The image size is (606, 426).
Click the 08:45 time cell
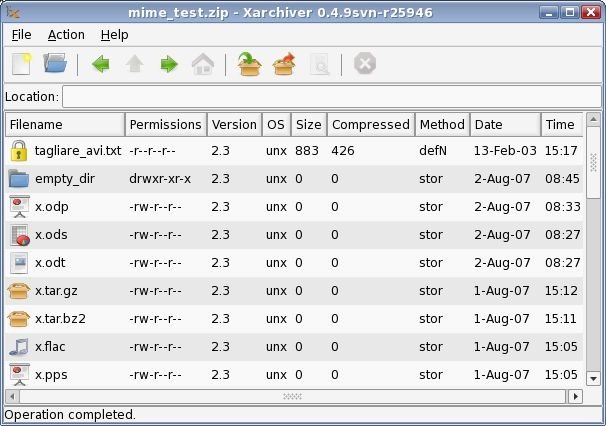tap(562, 179)
